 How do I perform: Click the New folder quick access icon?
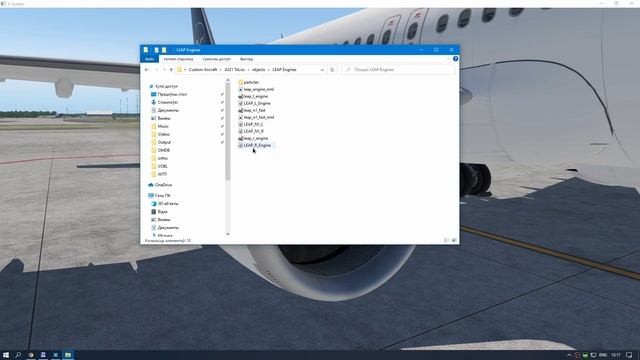pos(164,50)
